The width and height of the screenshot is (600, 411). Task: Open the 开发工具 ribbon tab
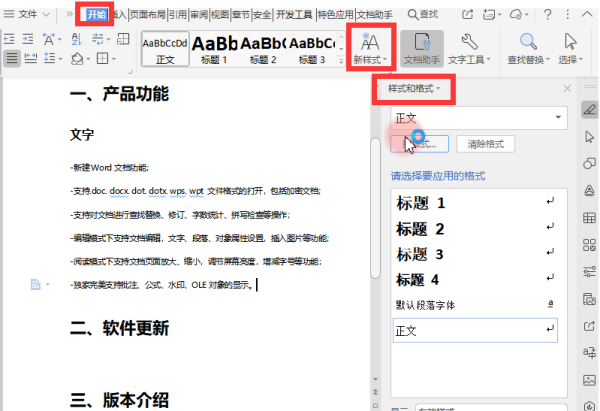294,15
